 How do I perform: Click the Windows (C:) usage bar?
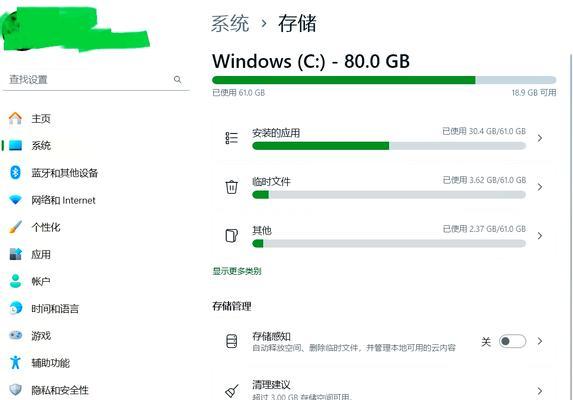tap(384, 80)
